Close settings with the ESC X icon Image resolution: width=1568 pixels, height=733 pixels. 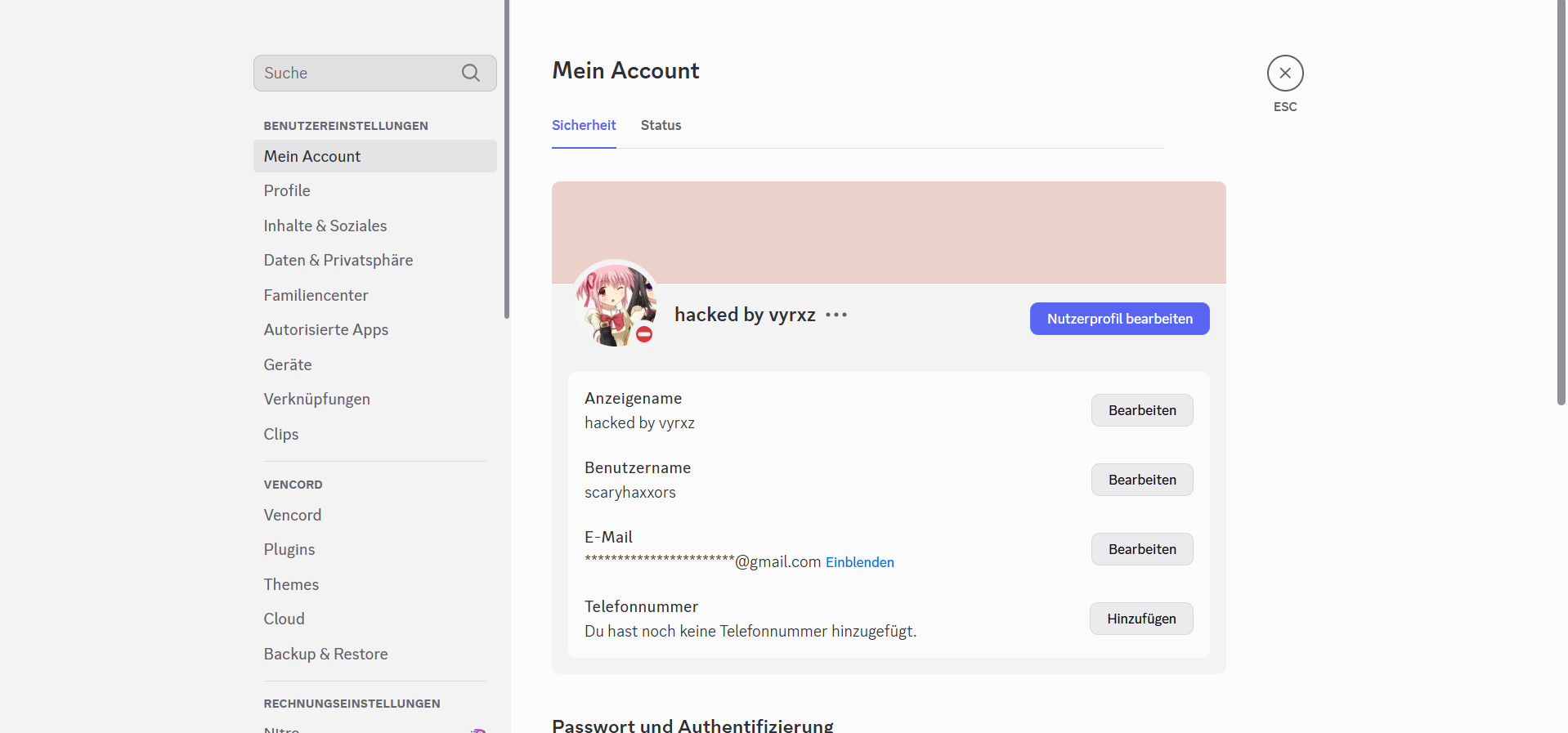pos(1284,73)
